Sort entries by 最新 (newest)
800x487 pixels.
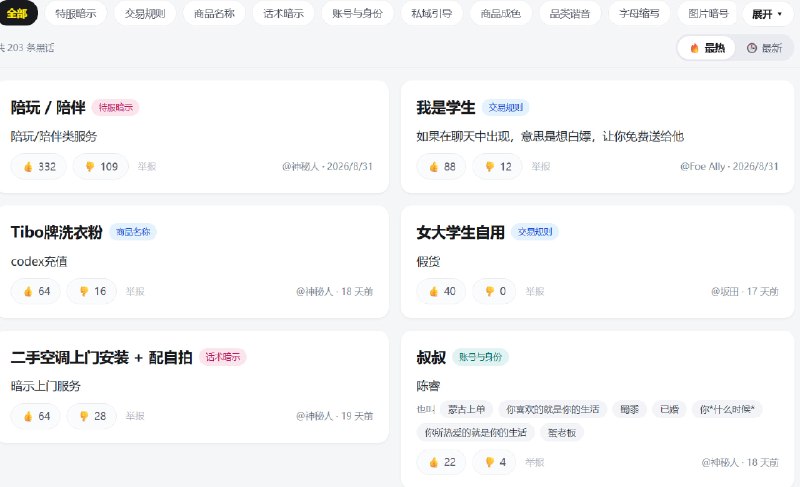coord(764,48)
